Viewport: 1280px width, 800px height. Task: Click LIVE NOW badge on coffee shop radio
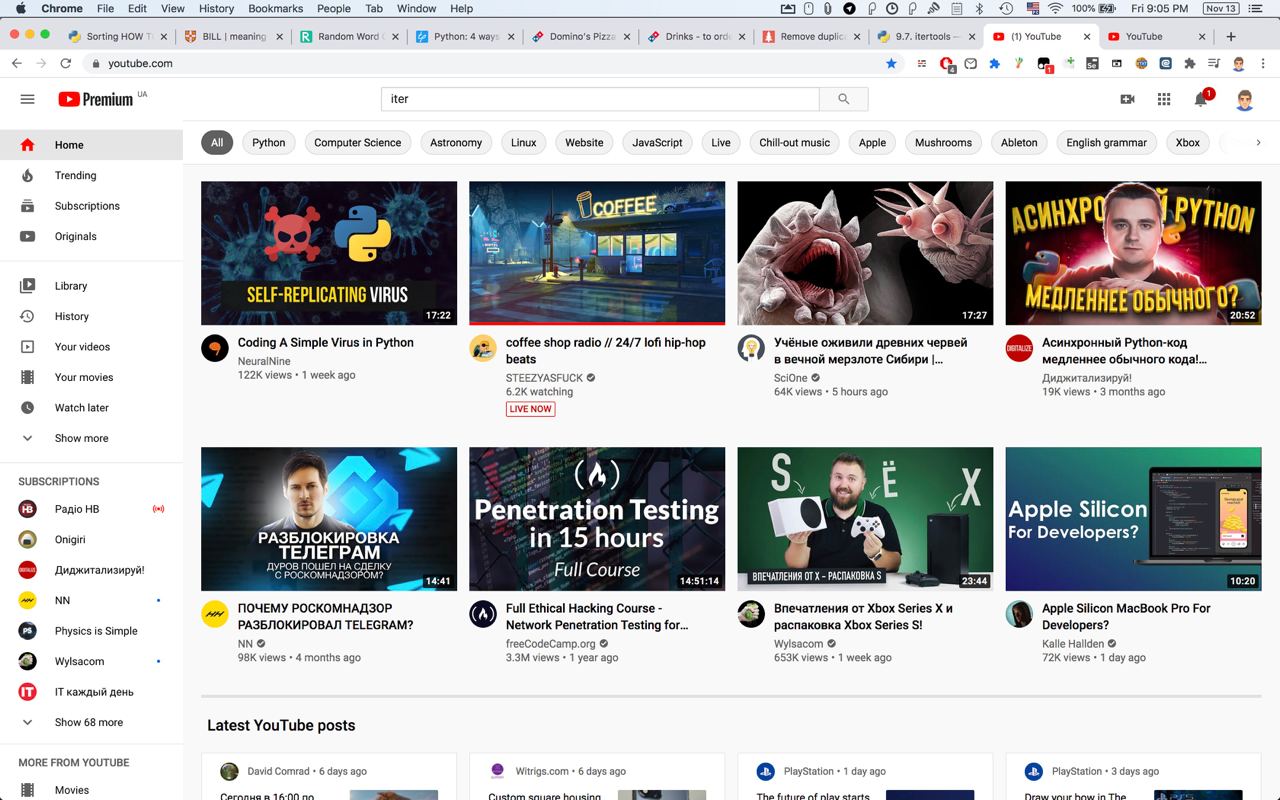(x=531, y=409)
